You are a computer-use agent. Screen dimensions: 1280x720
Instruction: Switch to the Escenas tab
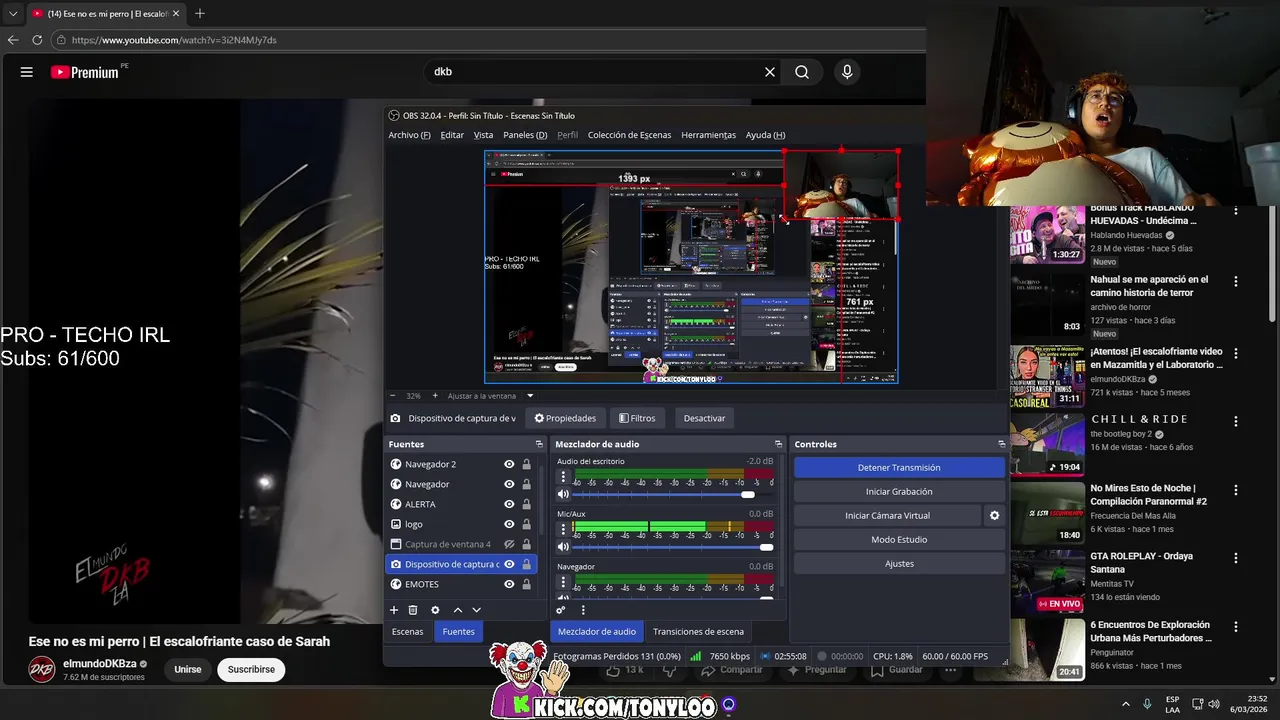407,632
